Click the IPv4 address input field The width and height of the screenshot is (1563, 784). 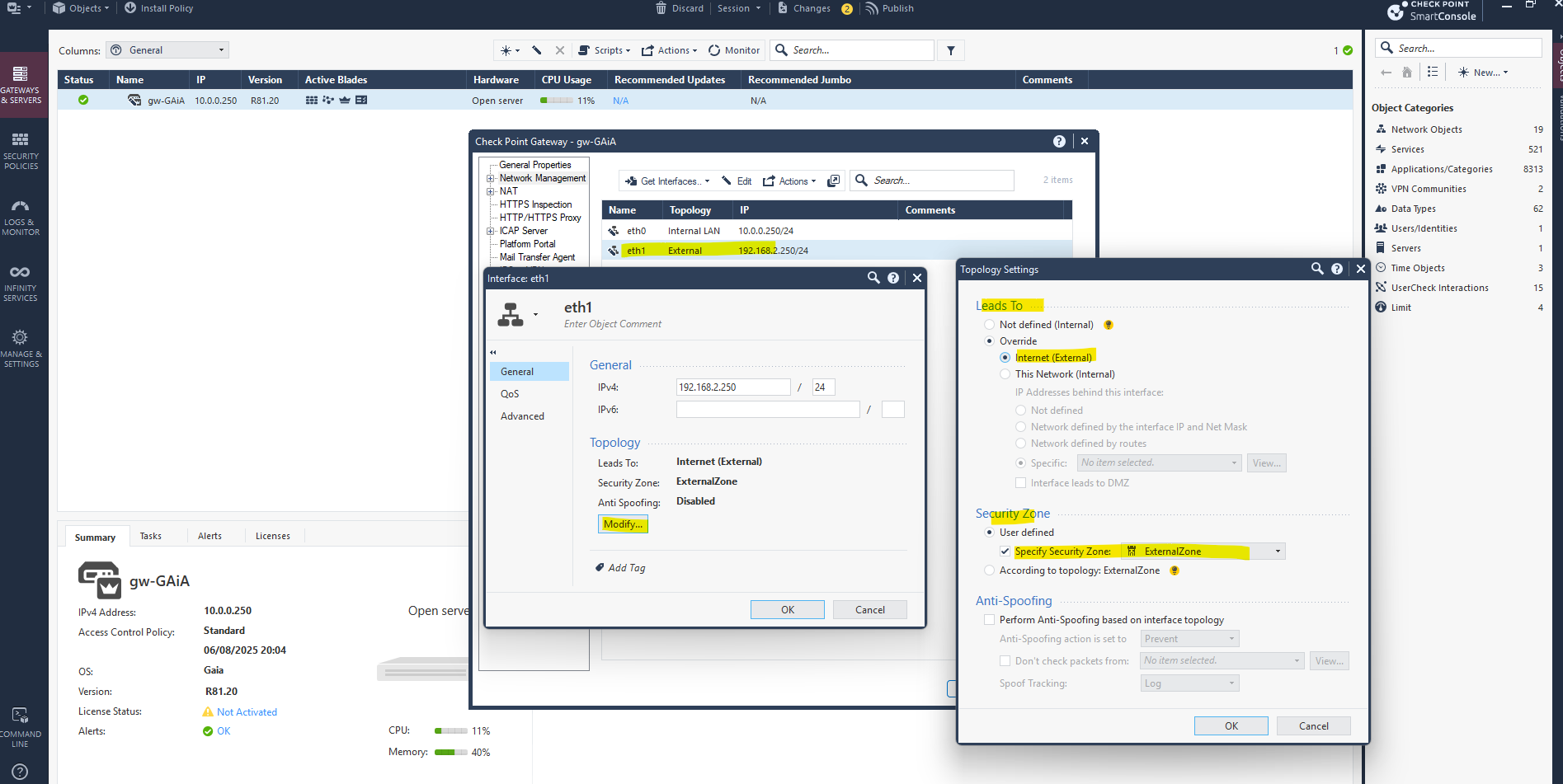pyautogui.click(x=733, y=387)
